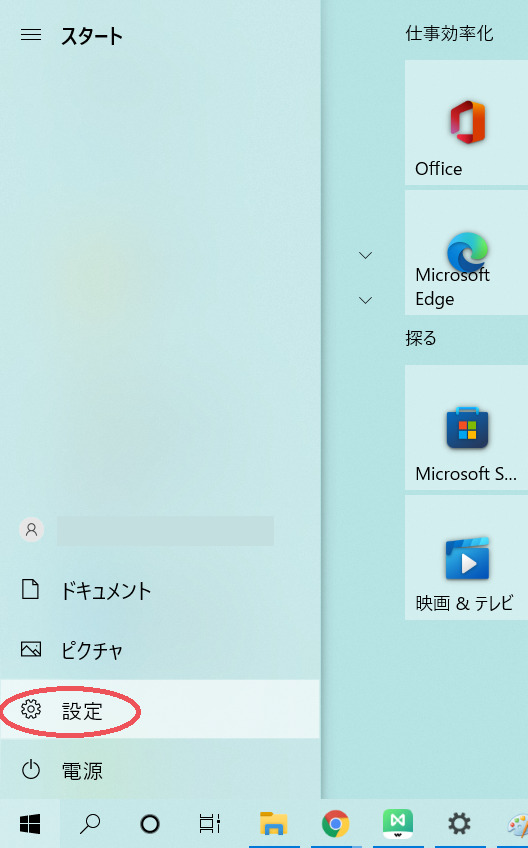Launch Google Chrome from the taskbar
The height and width of the screenshot is (848, 528).
(x=335, y=824)
